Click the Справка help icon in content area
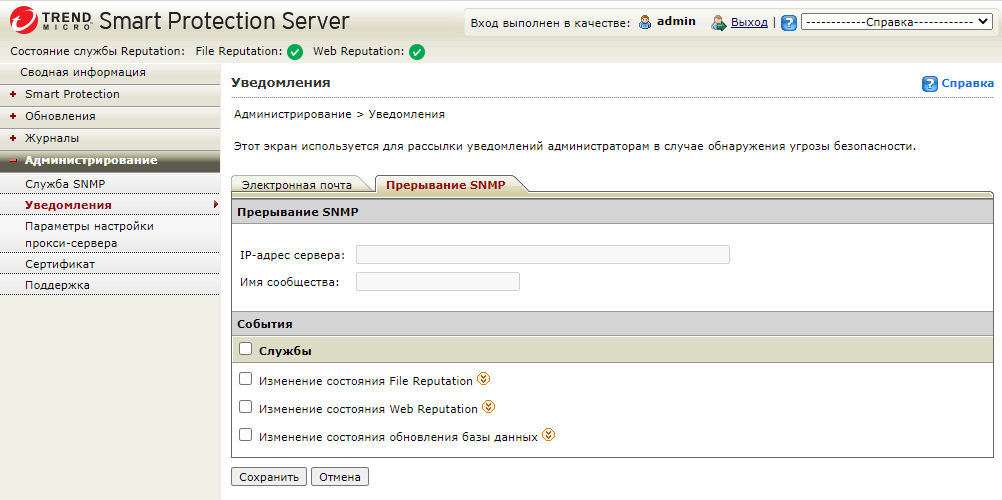The width and height of the screenshot is (1002, 500). 930,84
